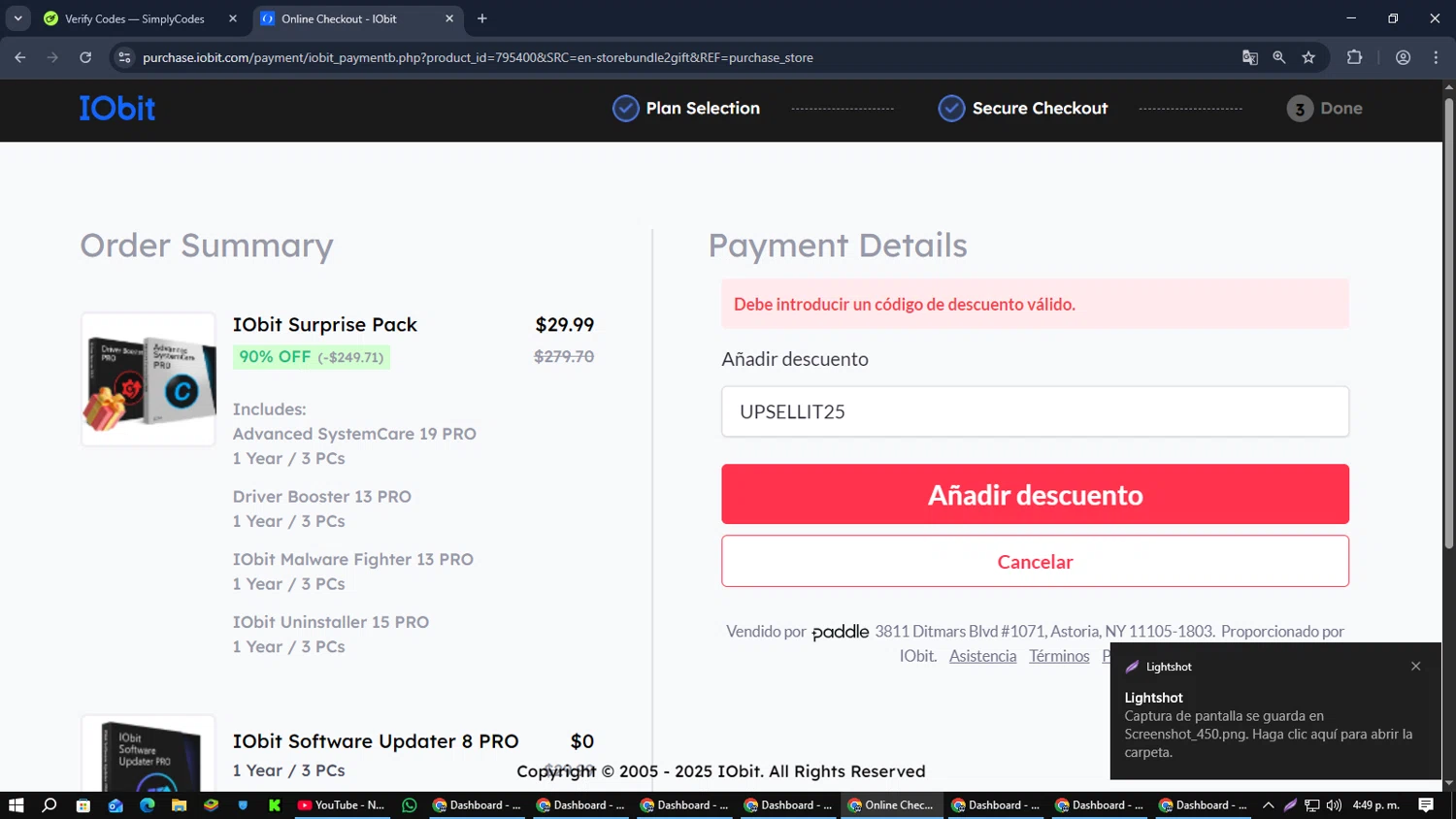
Task: Click the invalid discount code error message
Action: point(1035,304)
